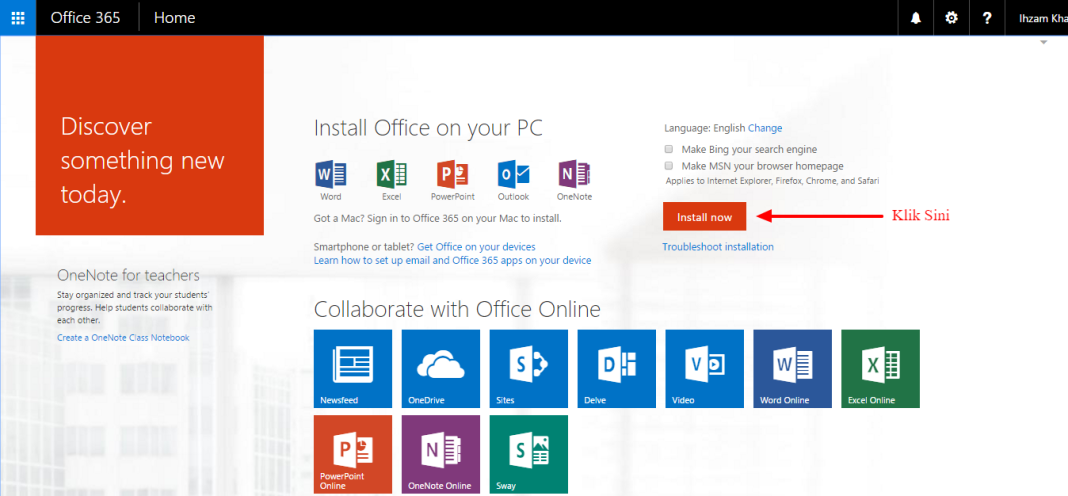Open the PowerPoint Online tile
The image size is (1068, 496).
353,454
